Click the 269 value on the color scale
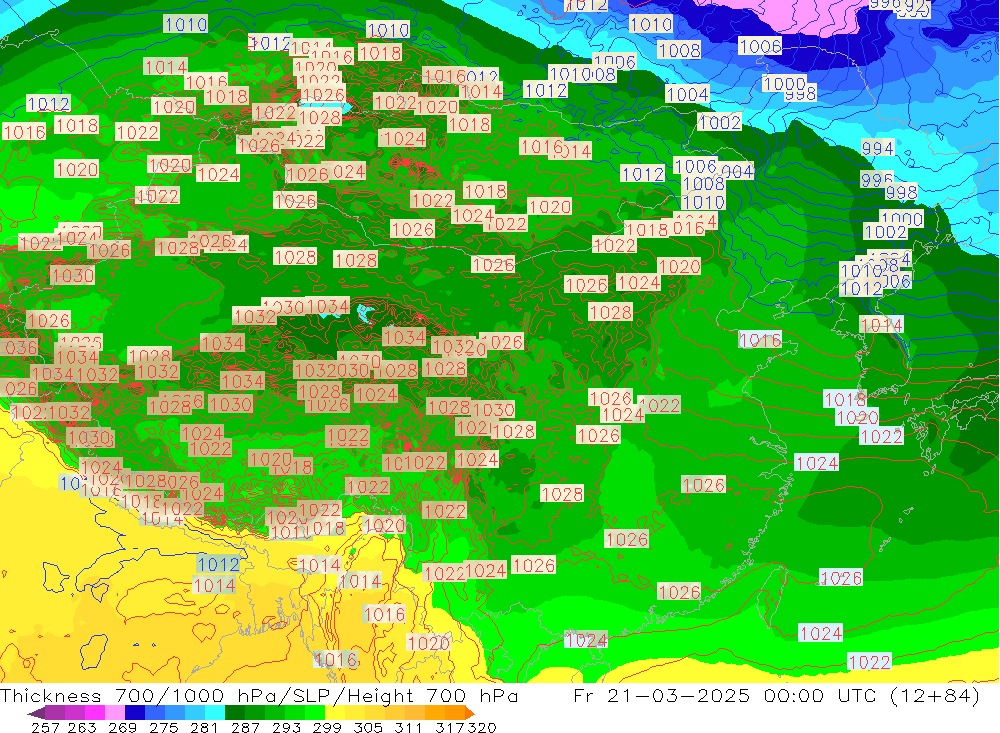Image resolution: width=1000 pixels, height=733 pixels. coord(122,727)
